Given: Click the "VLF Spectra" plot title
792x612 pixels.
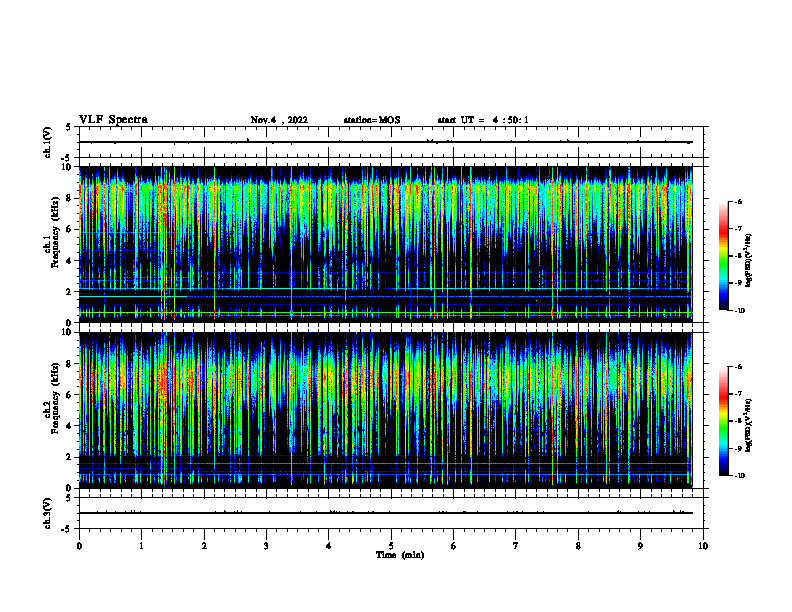Looking at the screenshot, I should [x=113, y=120].
